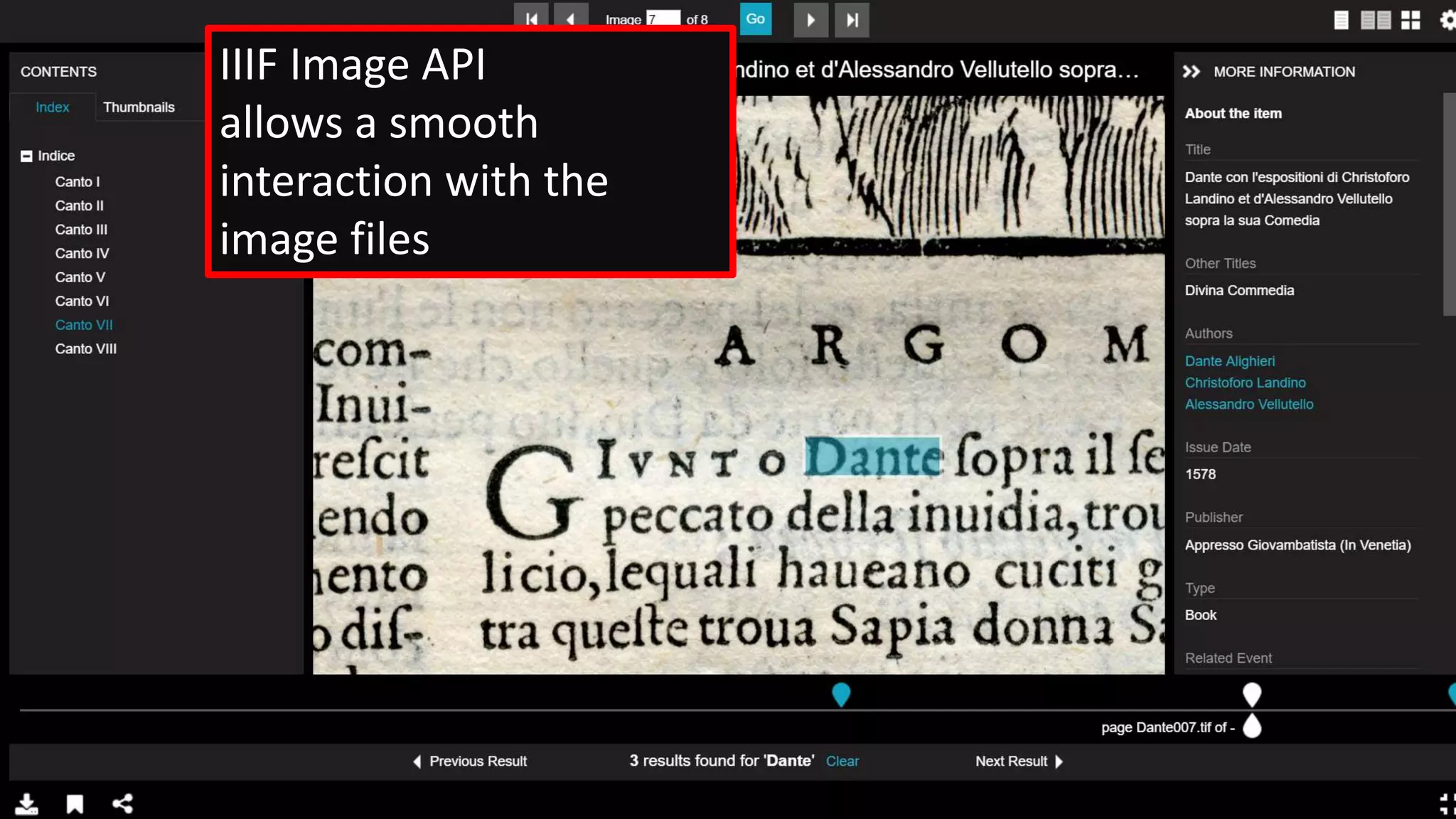This screenshot has width=1456, height=819.
Task: Open author link Dante Alighieri
Action: point(1230,361)
